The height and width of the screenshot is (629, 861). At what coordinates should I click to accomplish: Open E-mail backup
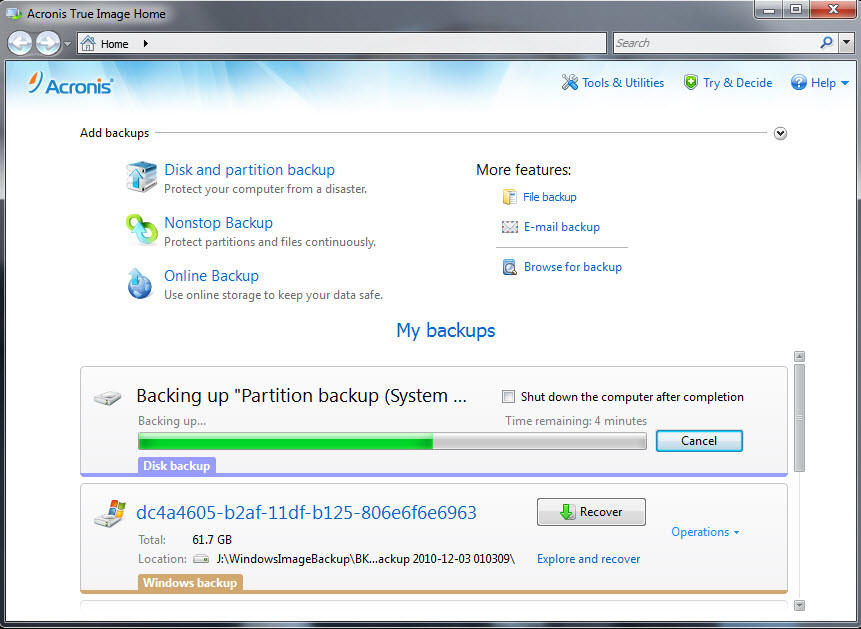562,227
